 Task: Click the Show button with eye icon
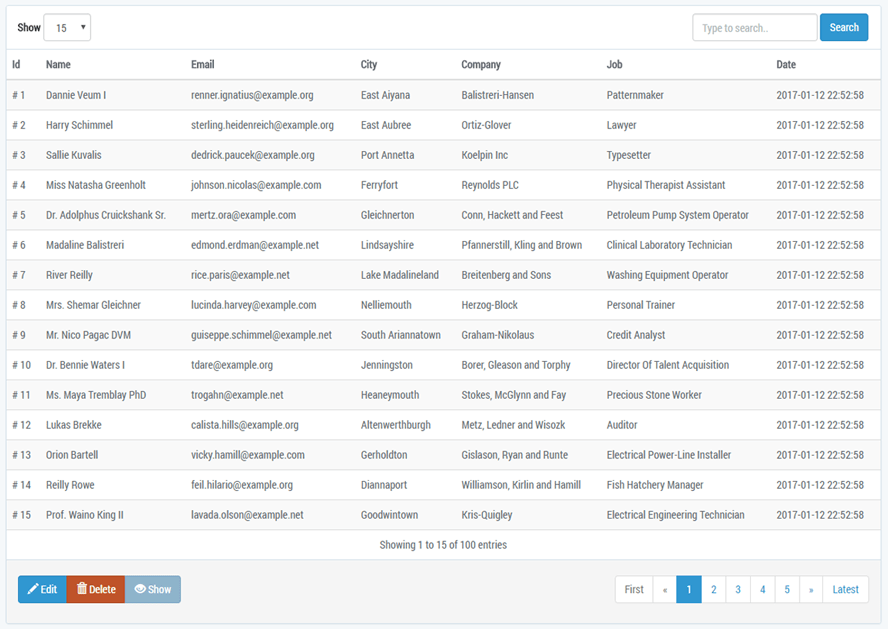tap(153, 589)
